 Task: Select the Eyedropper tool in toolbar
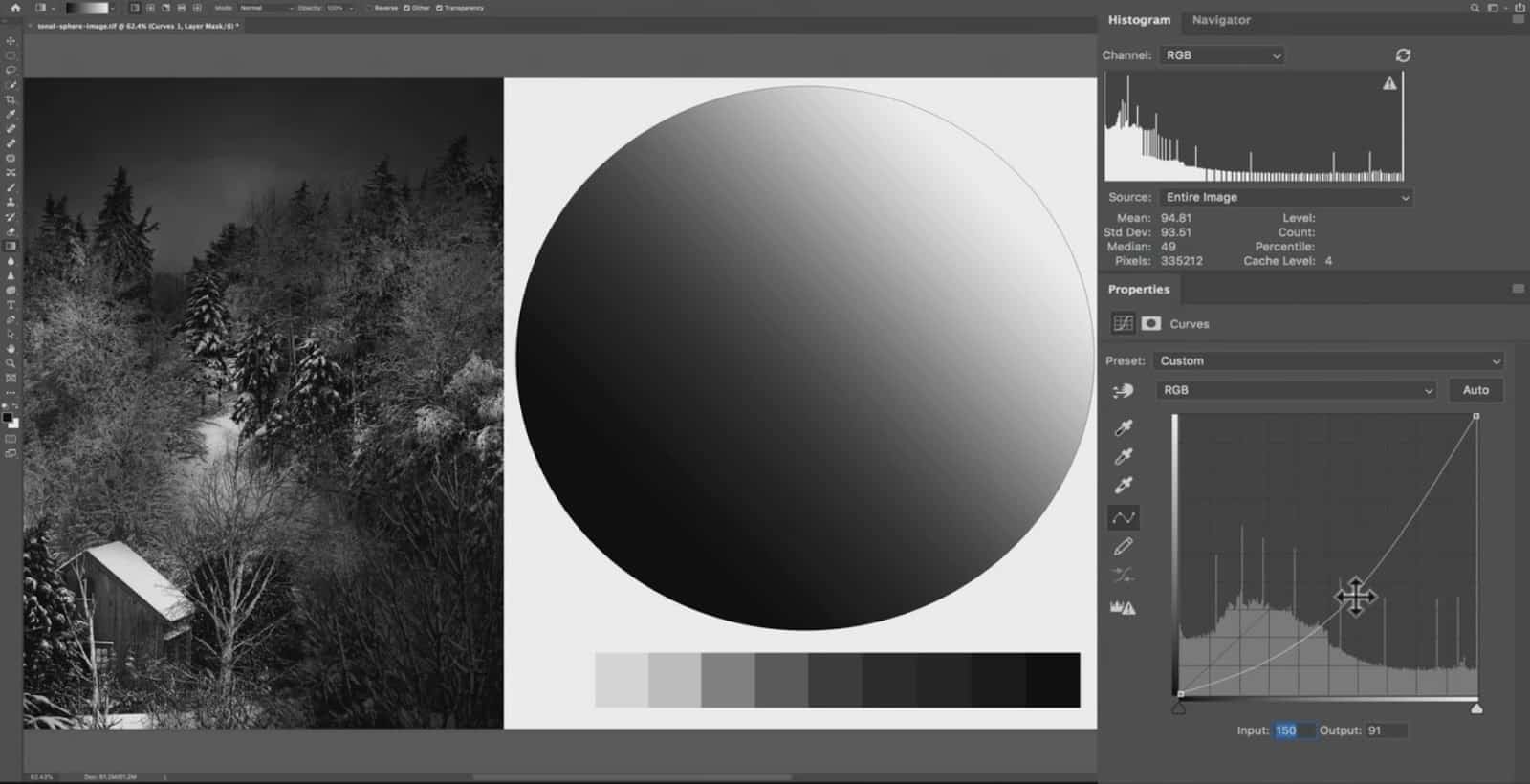coord(11,114)
